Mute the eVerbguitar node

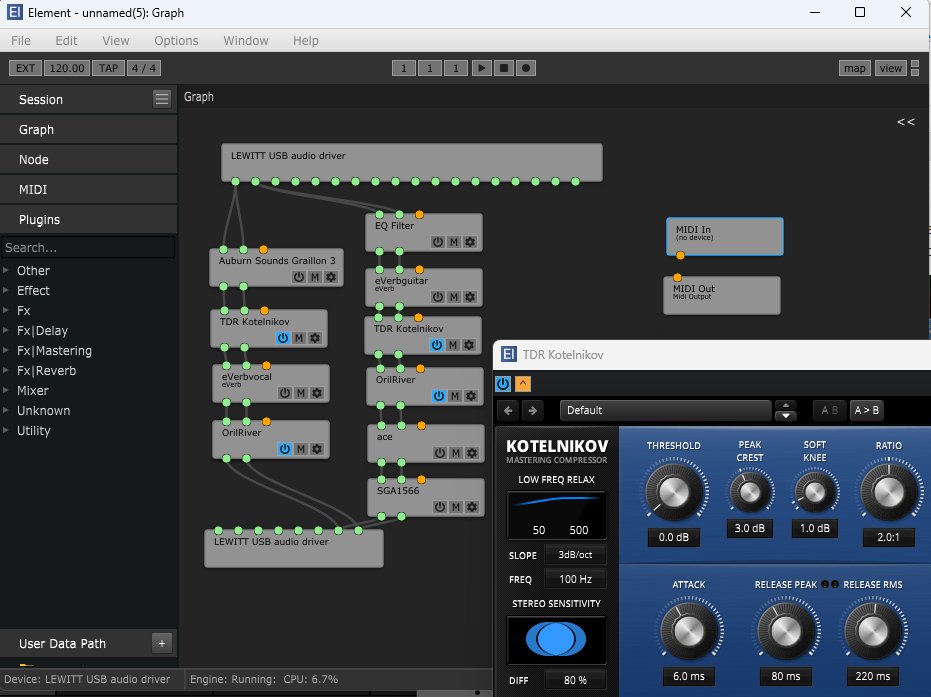(x=454, y=297)
